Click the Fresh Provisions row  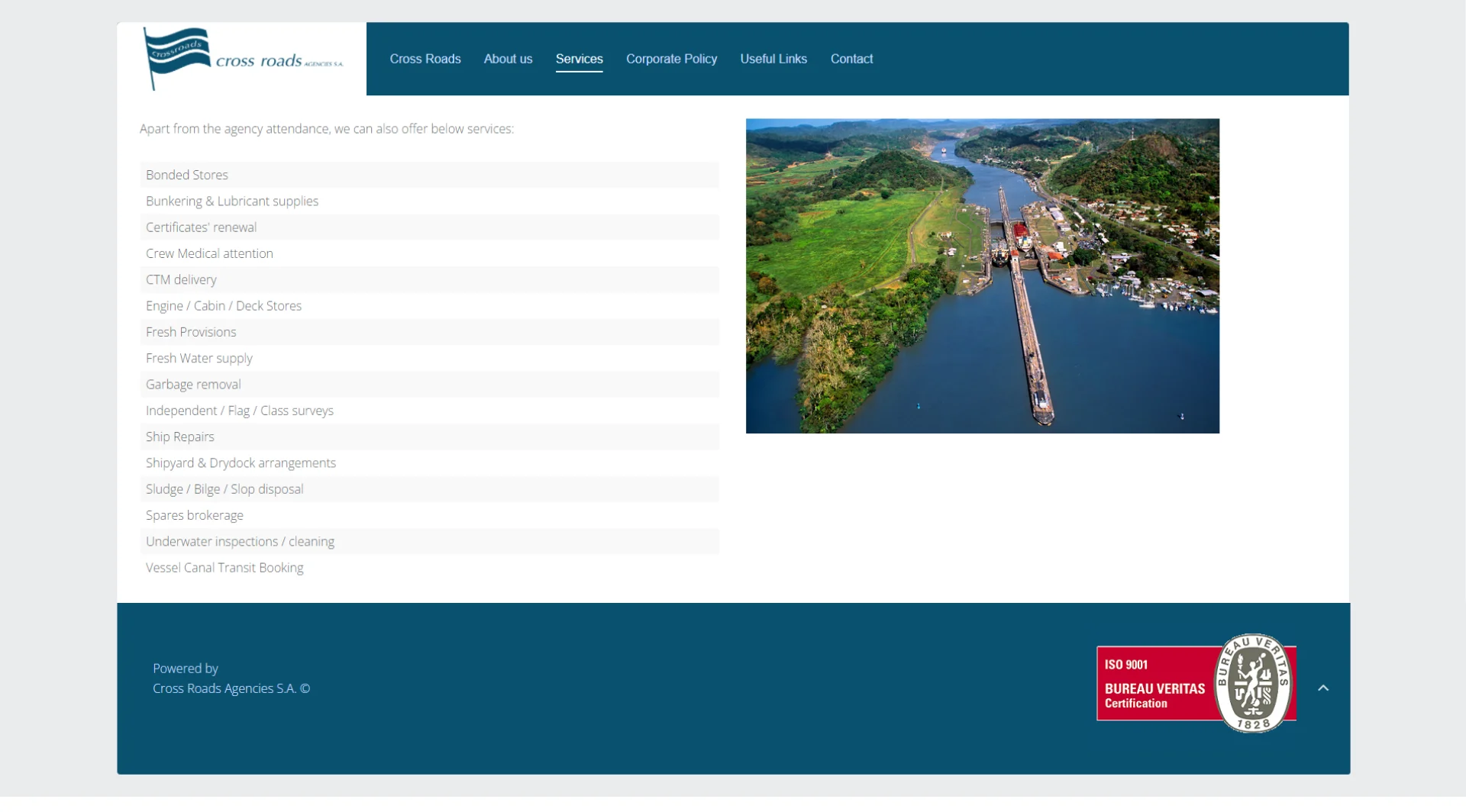click(x=430, y=332)
